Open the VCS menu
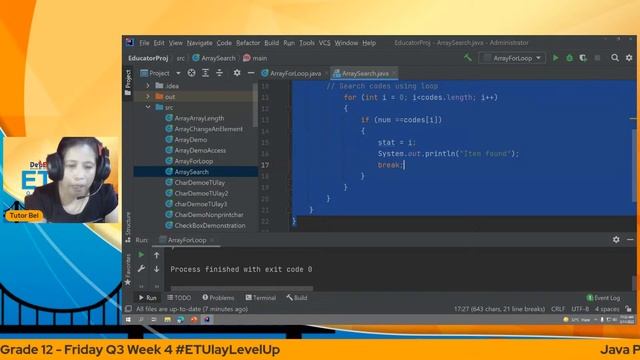The image size is (640, 360). [324, 43]
